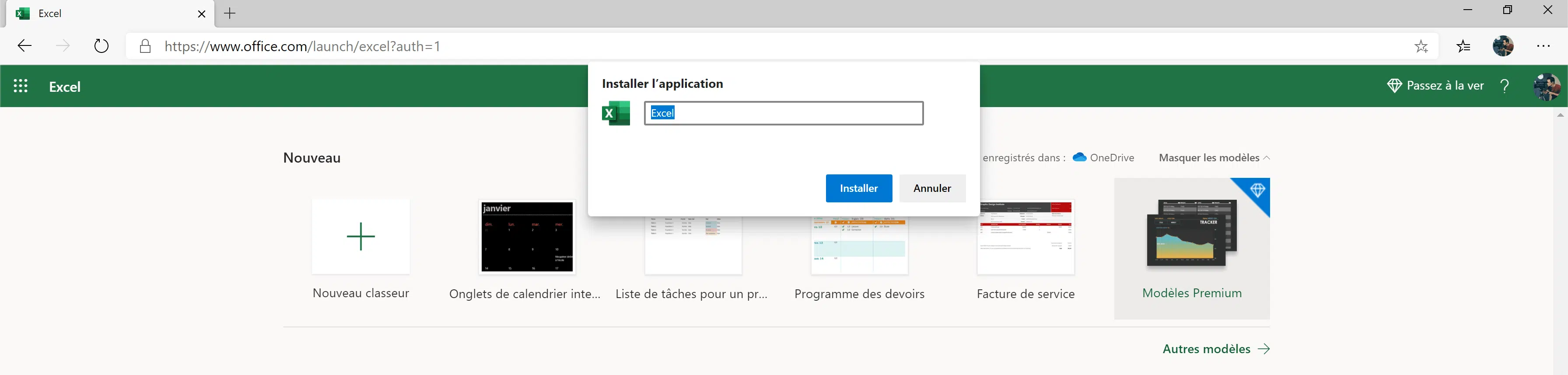This screenshot has width=1568, height=375.
Task: Open Programme des devoirs template thumbnail
Action: click(x=860, y=245)
